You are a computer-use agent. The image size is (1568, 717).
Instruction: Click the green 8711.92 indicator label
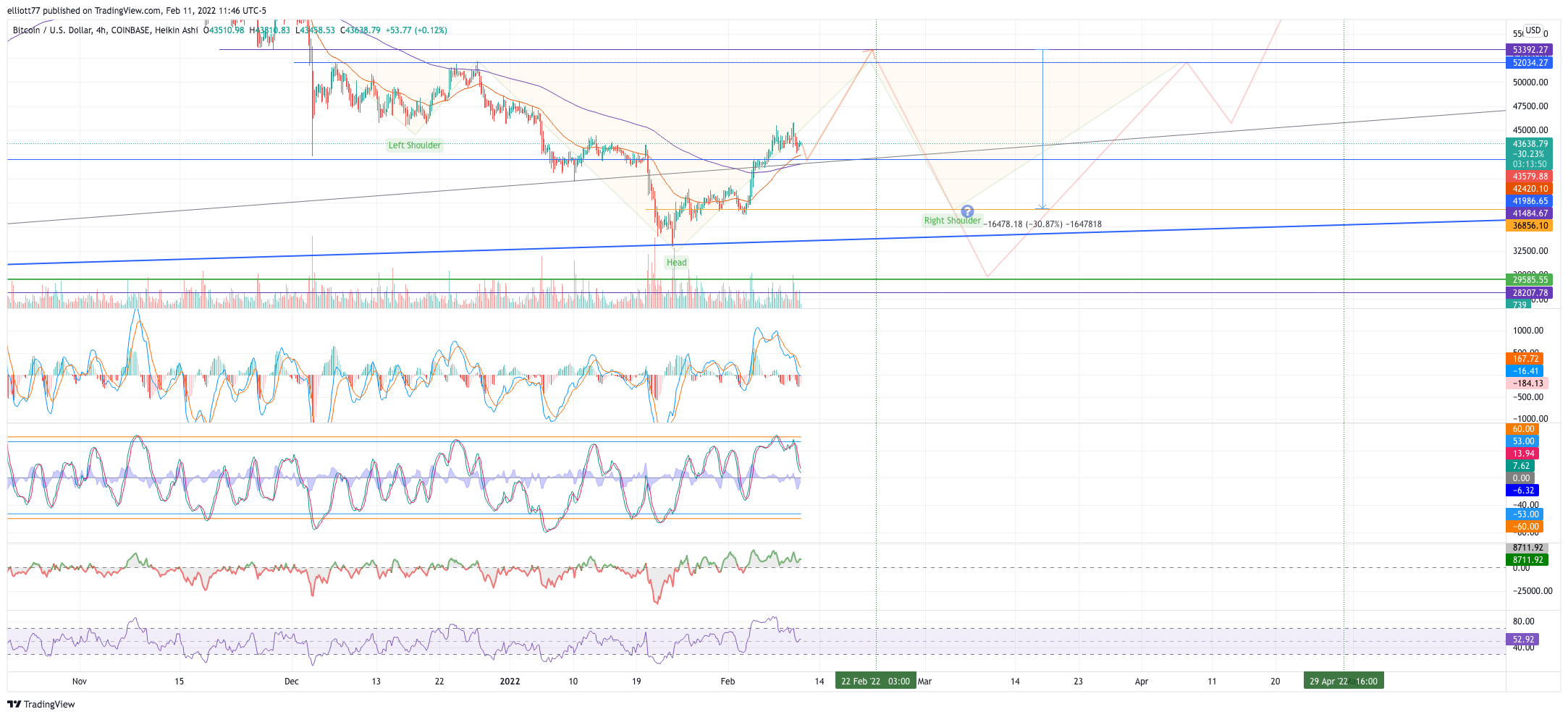tap(1527, 560)
